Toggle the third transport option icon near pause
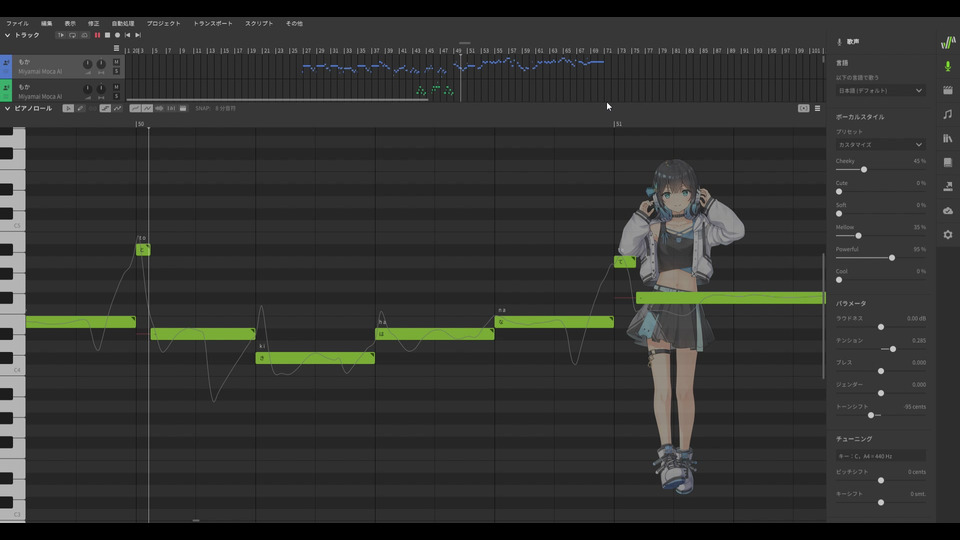 point(84,36)
